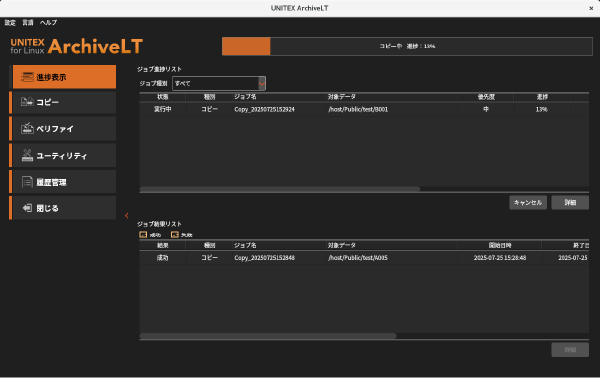Click the 中 priority cell
This screenshot has height=378, width=600.
click(x=486, y=109)
